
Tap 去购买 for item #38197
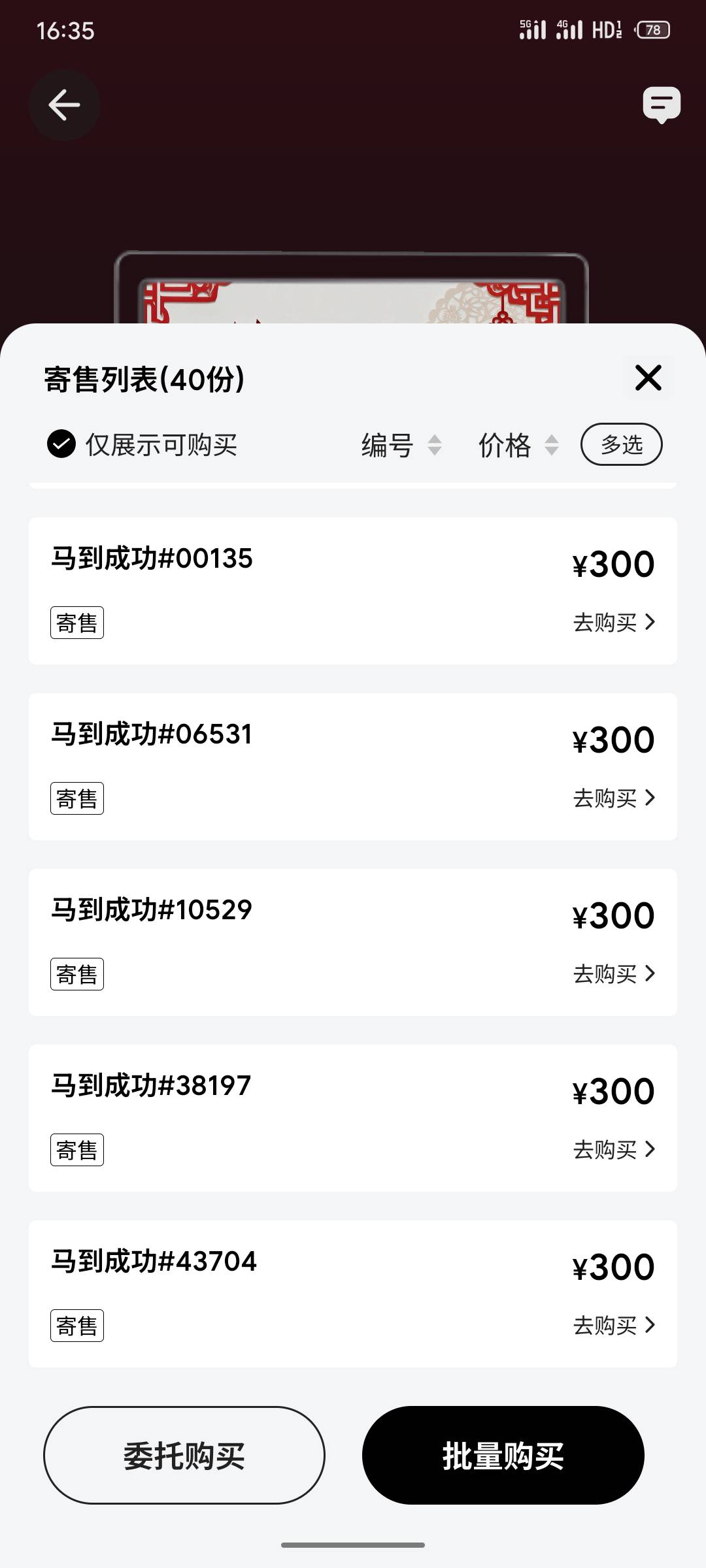click(613, 1150)
